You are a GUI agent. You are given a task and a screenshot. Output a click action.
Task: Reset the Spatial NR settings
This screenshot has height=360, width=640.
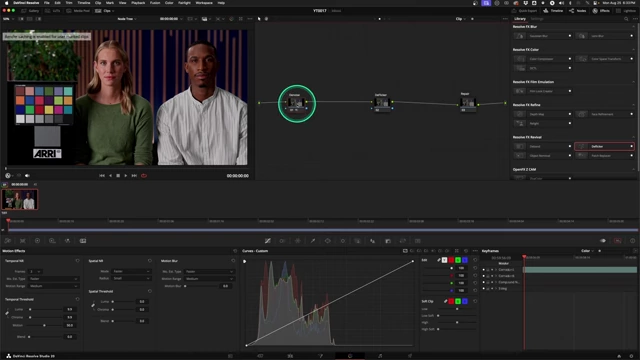(150, 261)
